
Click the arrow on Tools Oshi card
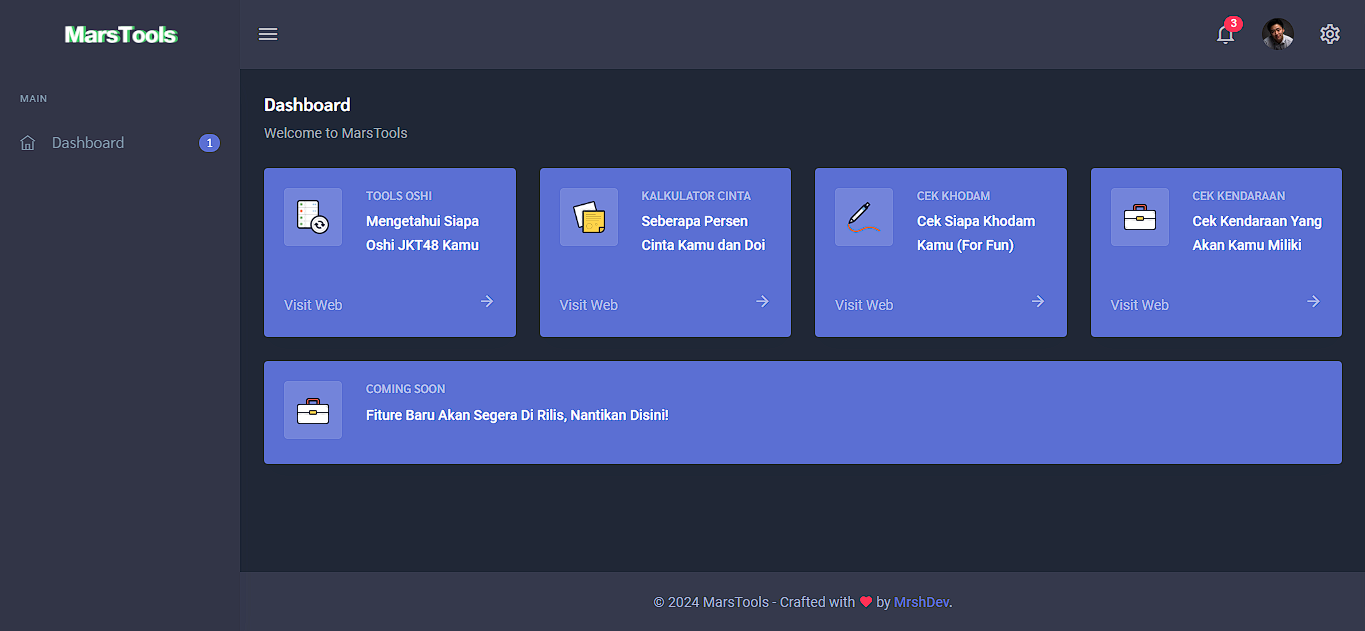pyautogui.click(x=487, y=301)
